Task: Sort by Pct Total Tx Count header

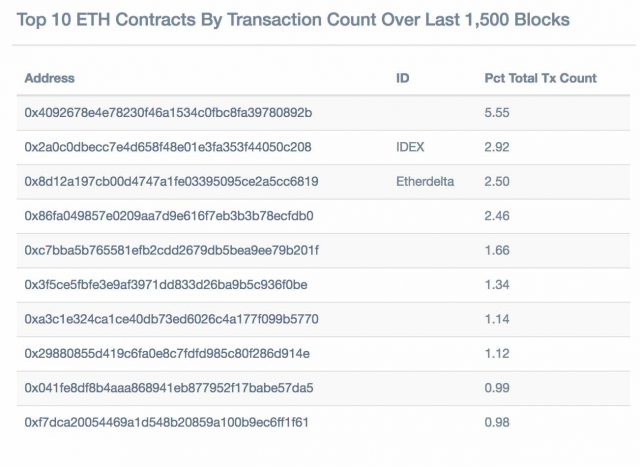Action: pos(540,78)
